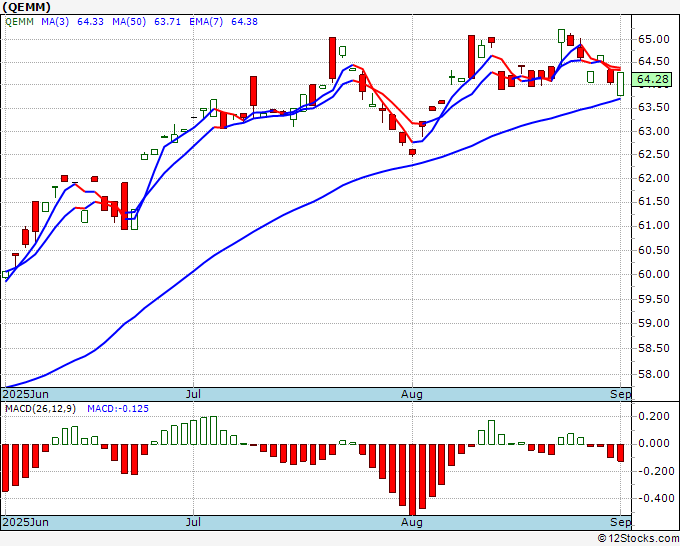Click the EMA(7) value 64.38

[244, 22]
